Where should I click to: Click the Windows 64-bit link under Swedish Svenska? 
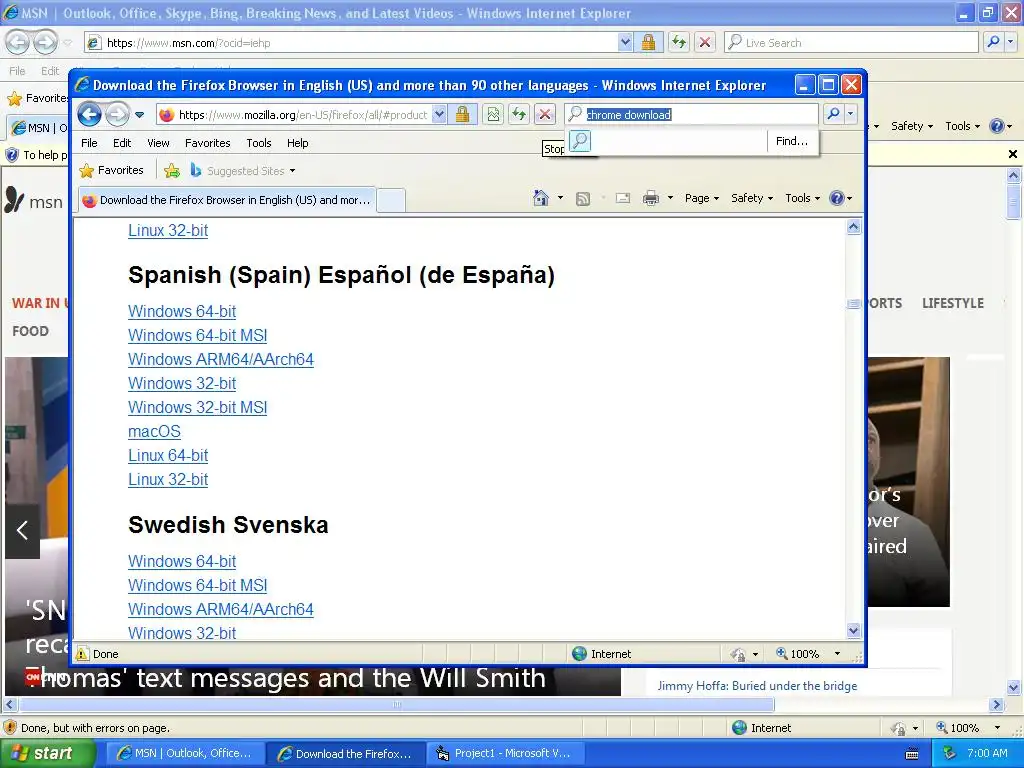click(x=182, y=562)
